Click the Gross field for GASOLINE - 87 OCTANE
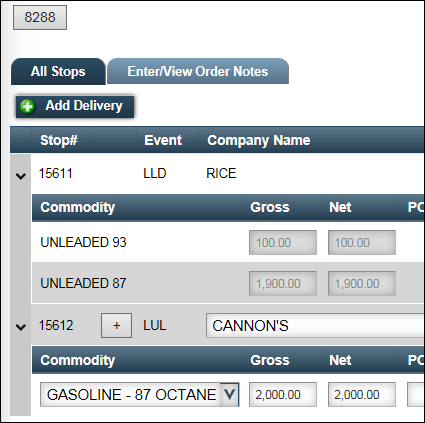425x423 pixels. point(283,395)
